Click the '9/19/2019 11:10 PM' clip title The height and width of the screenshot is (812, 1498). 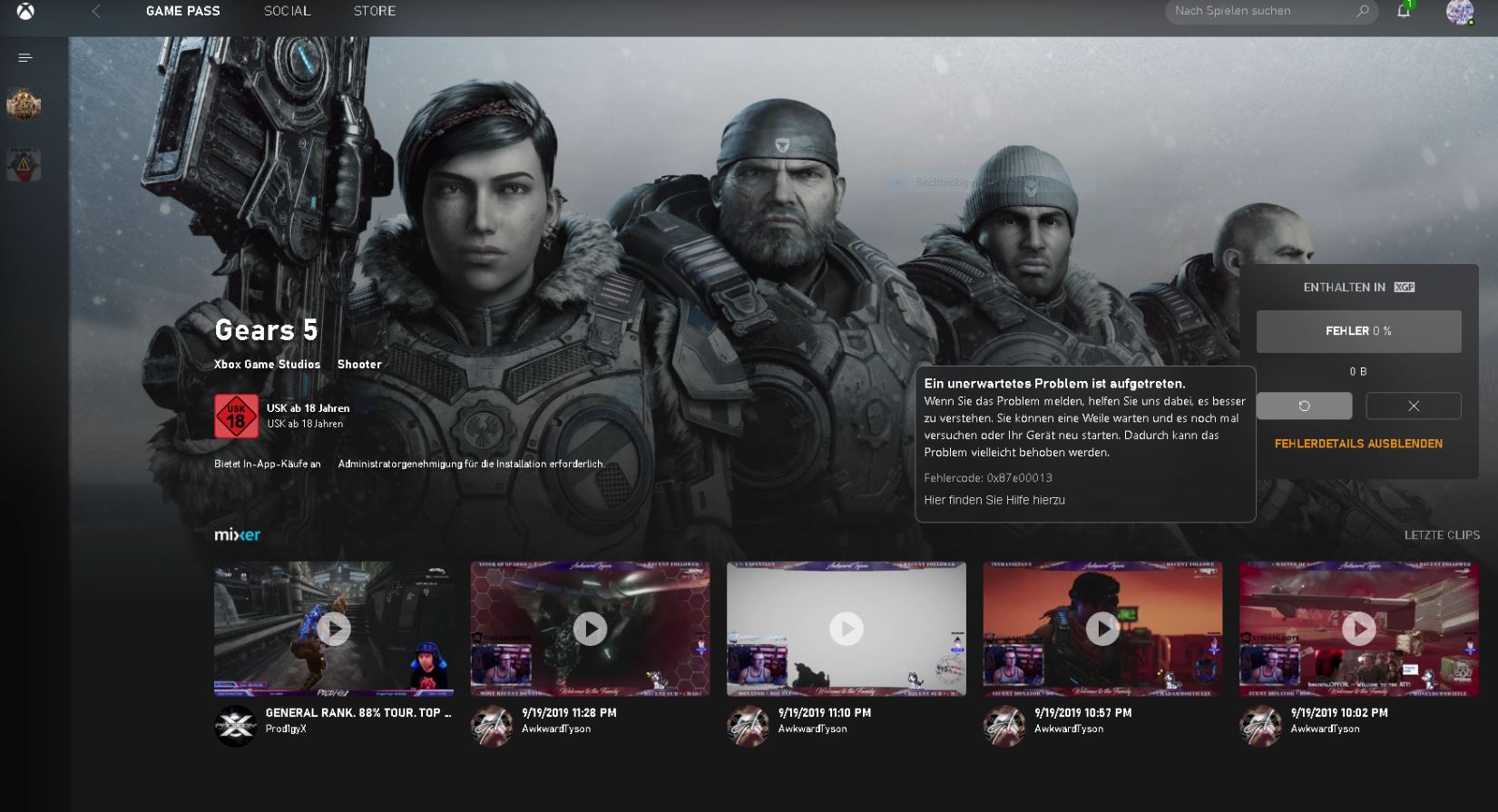coord(825,713)
